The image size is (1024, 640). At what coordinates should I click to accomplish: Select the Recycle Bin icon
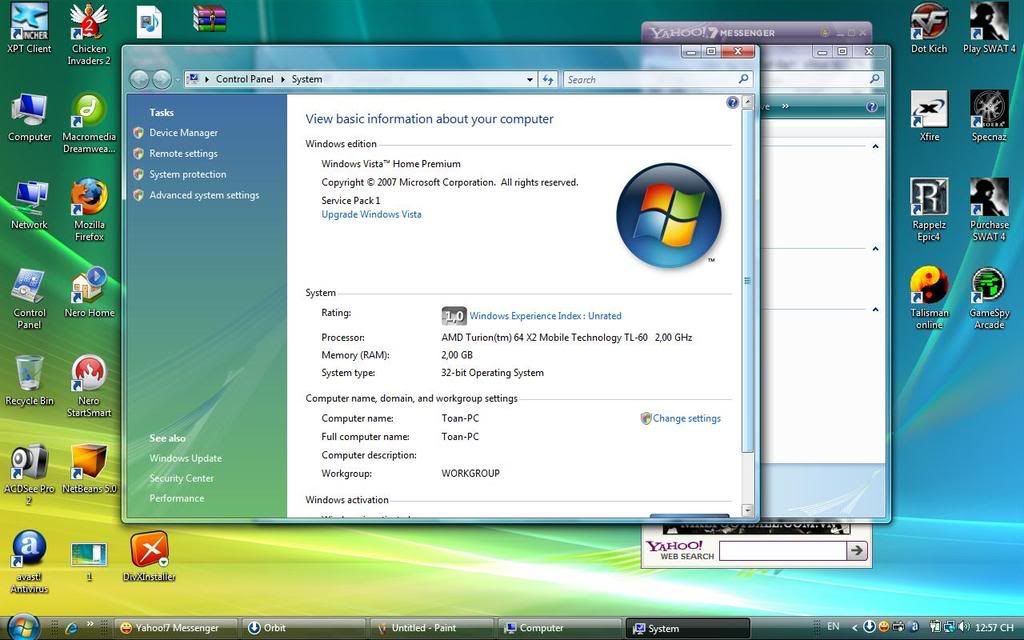(x=29, y=381)
